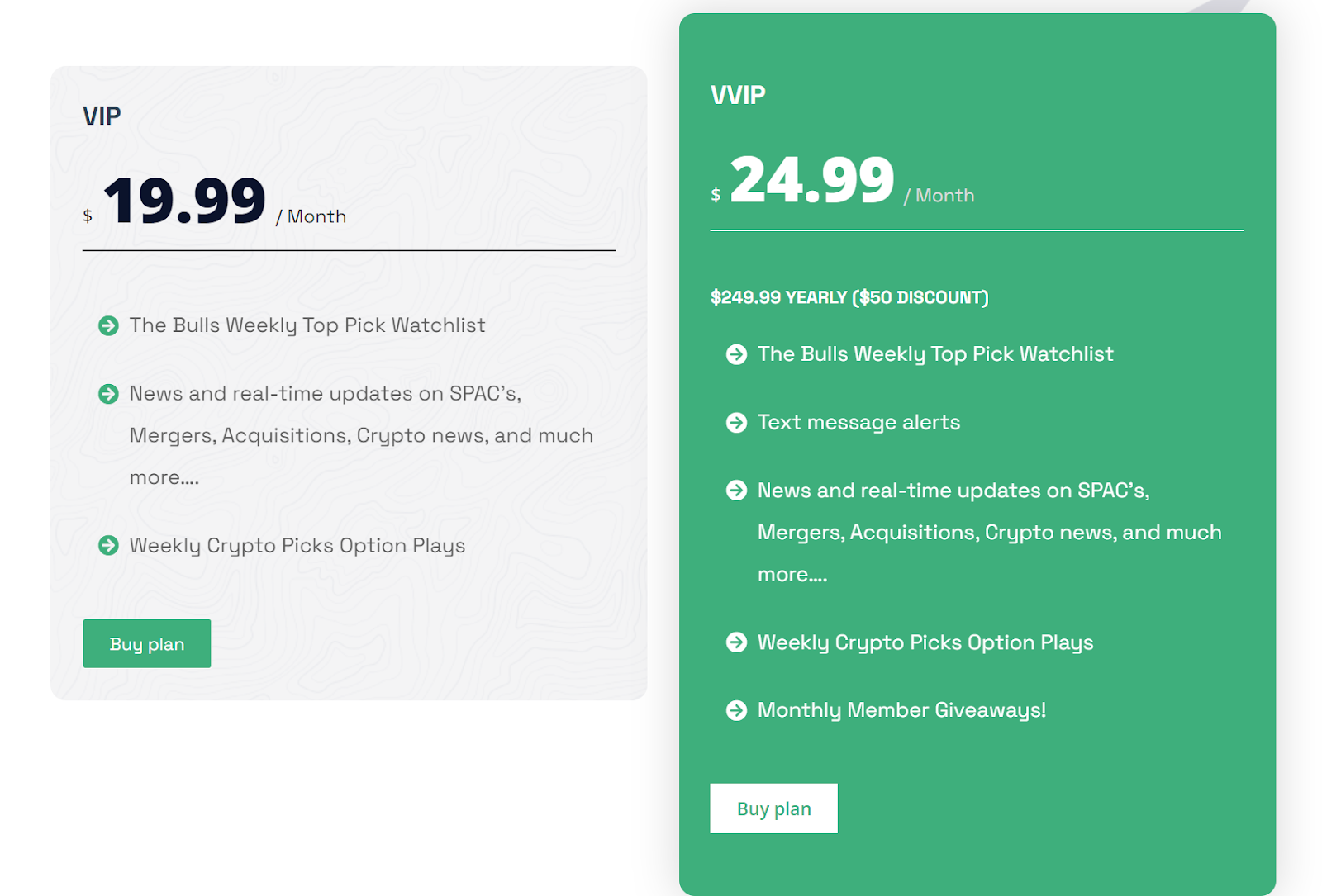Click arrow icon beside VVIP Bulls Weekly Watchlist

pyautogui.click(x=736, y=354)
